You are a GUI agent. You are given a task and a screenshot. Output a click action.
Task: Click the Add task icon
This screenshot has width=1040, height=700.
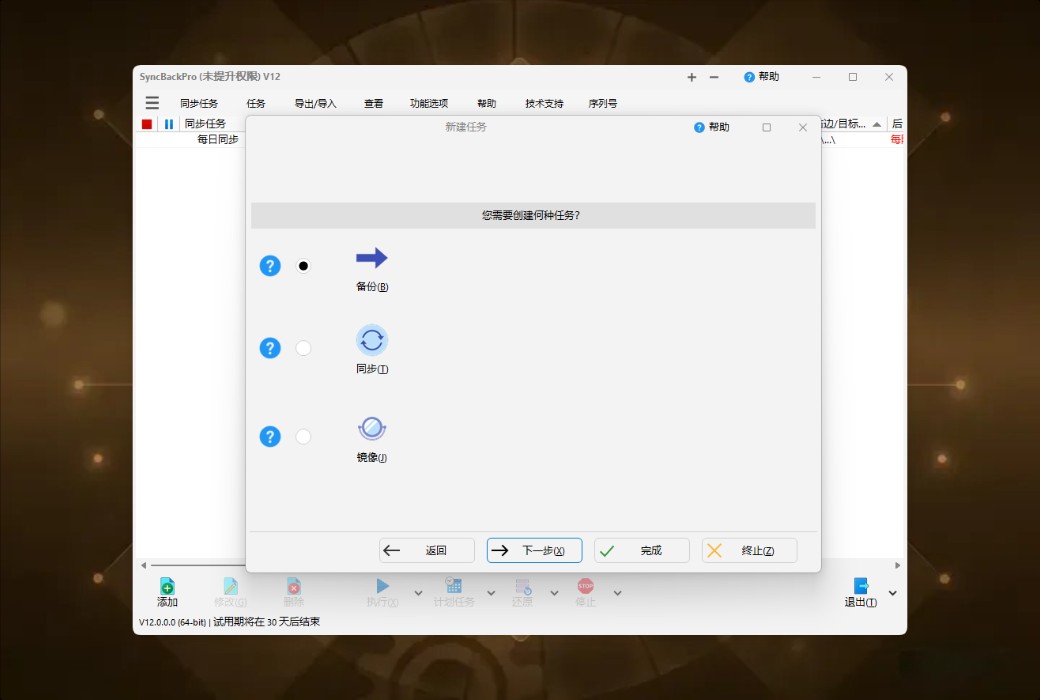click(166, 589)
